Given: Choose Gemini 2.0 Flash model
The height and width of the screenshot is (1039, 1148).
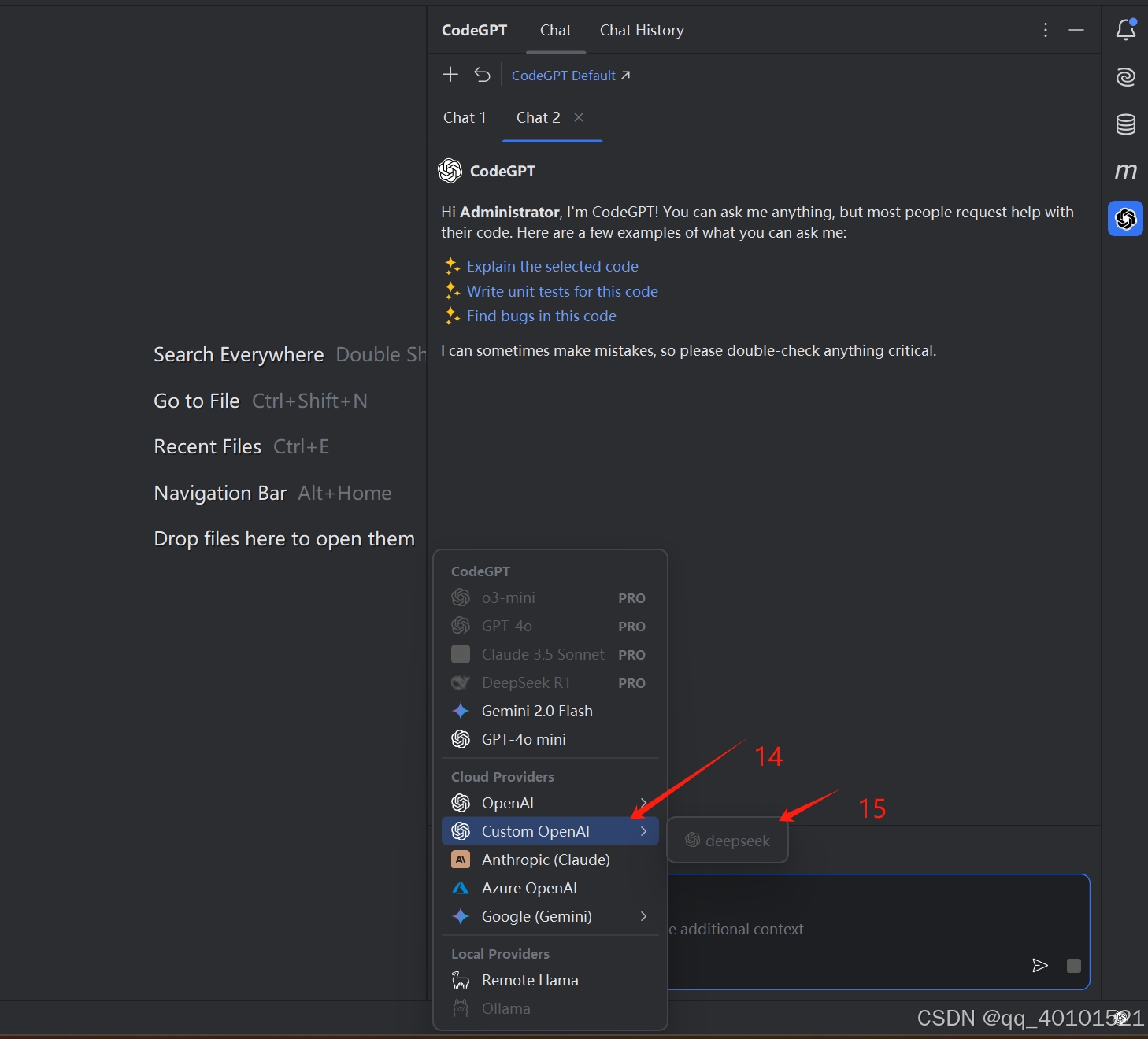Looking at the screenshot, I should [x=550, y=711].
